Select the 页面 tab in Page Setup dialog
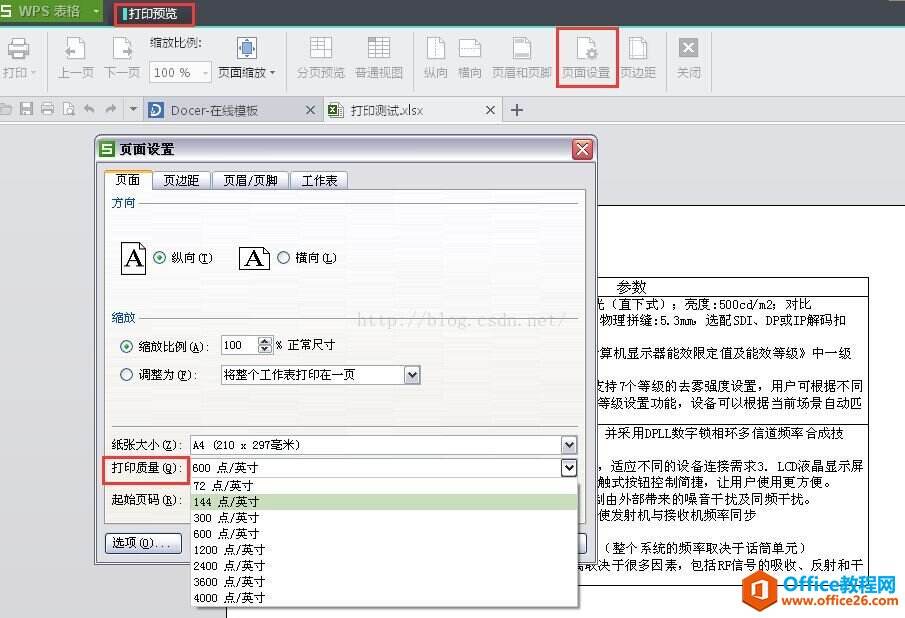The image size is (905, 618). [x=128, y=180]
